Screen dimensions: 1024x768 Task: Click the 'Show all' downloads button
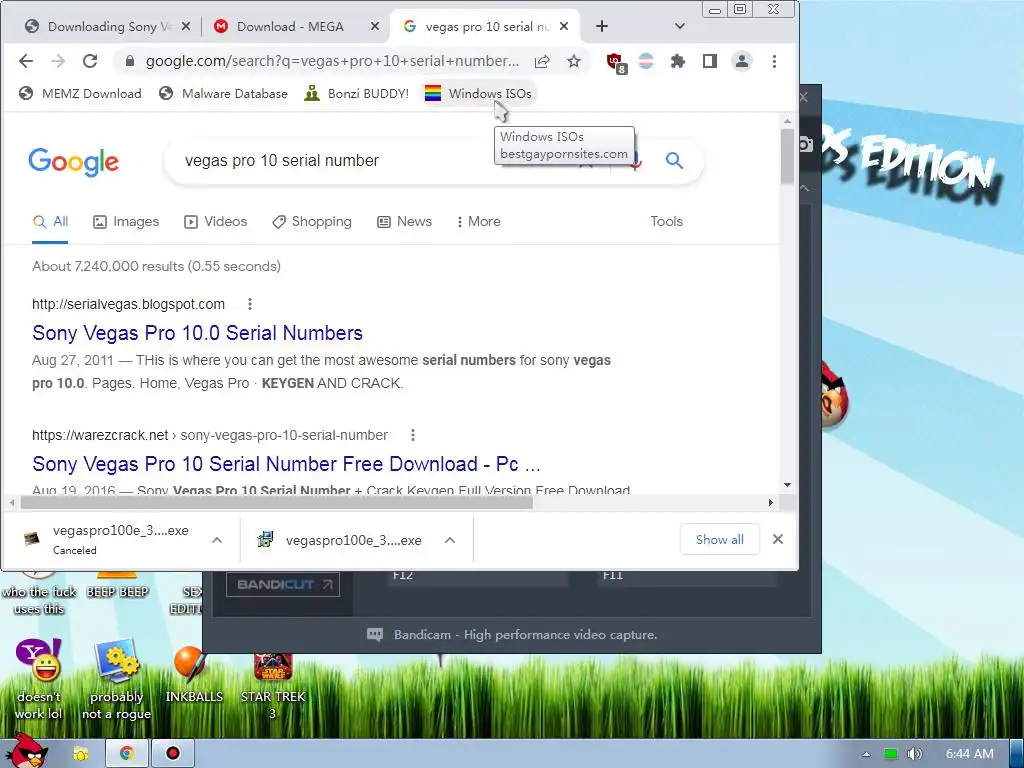720,539
